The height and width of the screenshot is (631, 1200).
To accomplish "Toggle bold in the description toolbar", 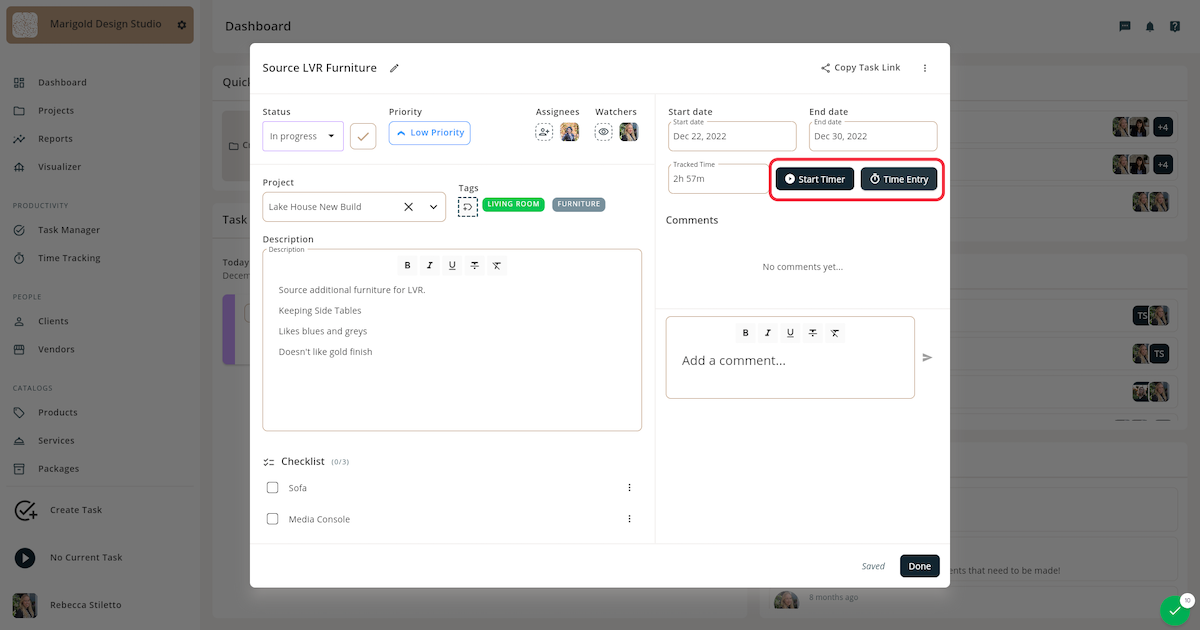I will tap(407, 265).
